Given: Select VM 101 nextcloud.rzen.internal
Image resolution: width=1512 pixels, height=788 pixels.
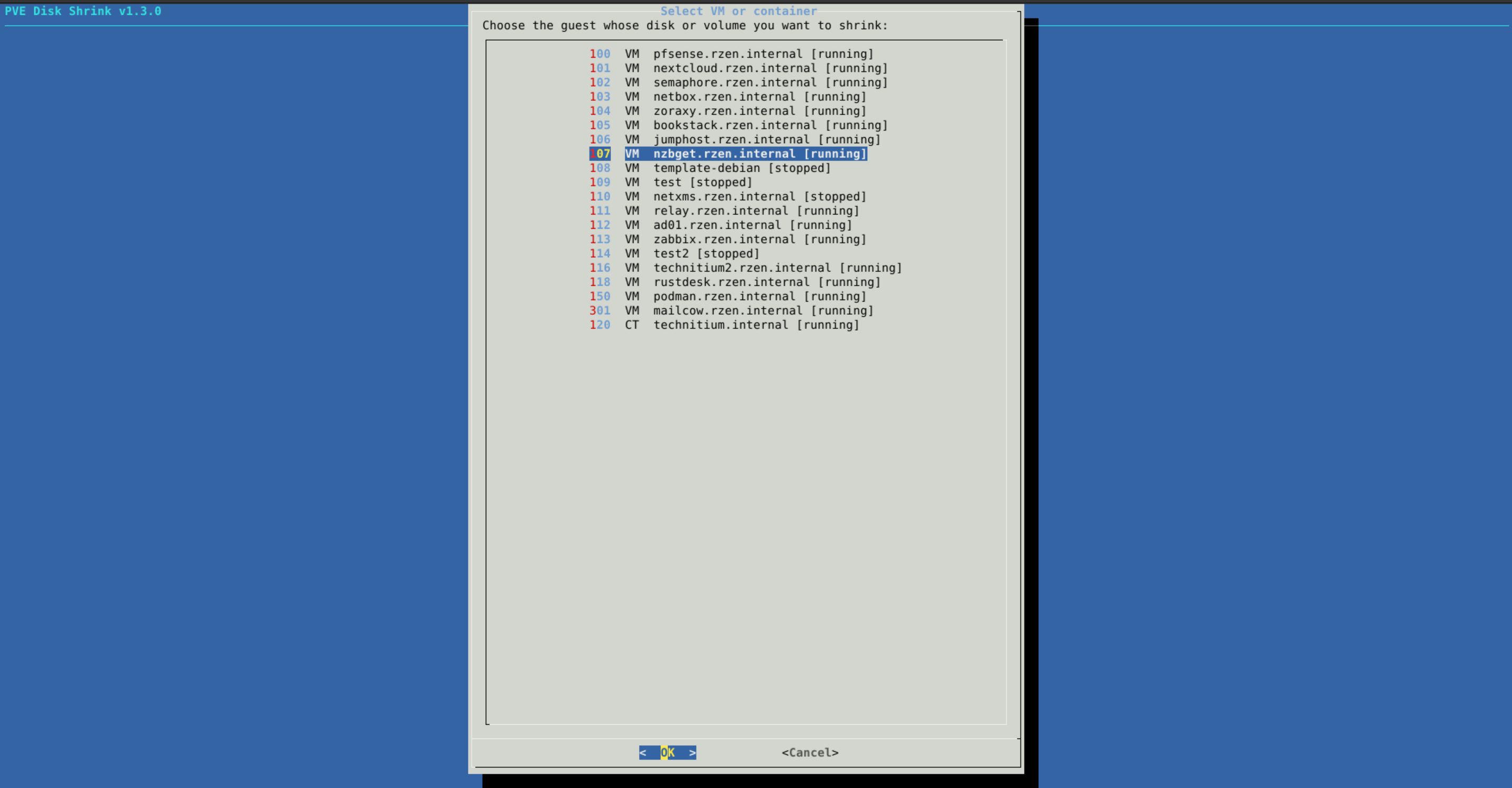Looking at the screenshot, I should (x=738, y=68).
